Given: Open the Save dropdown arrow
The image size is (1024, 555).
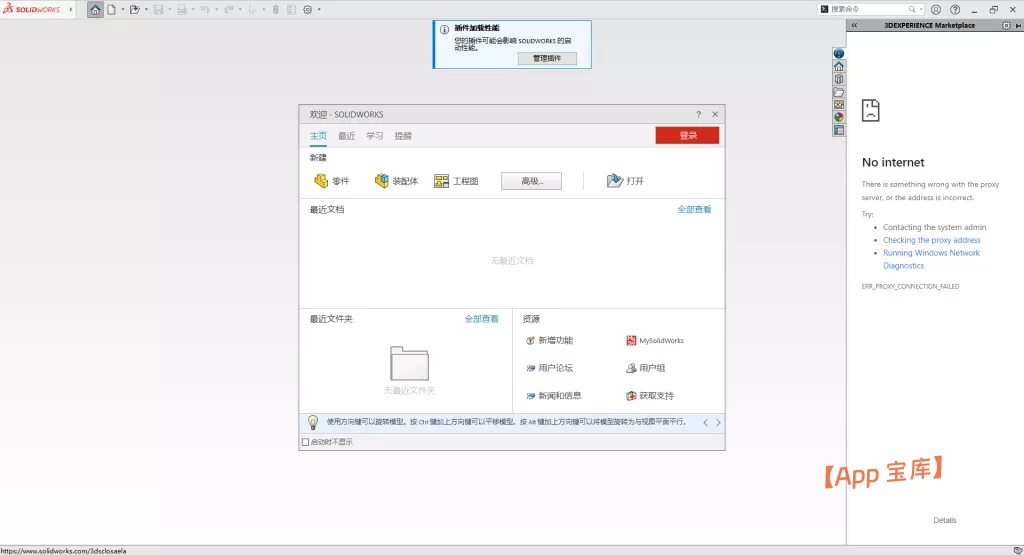Looking at the screenshot, I should pyautogui.click(x=169, y=10).
